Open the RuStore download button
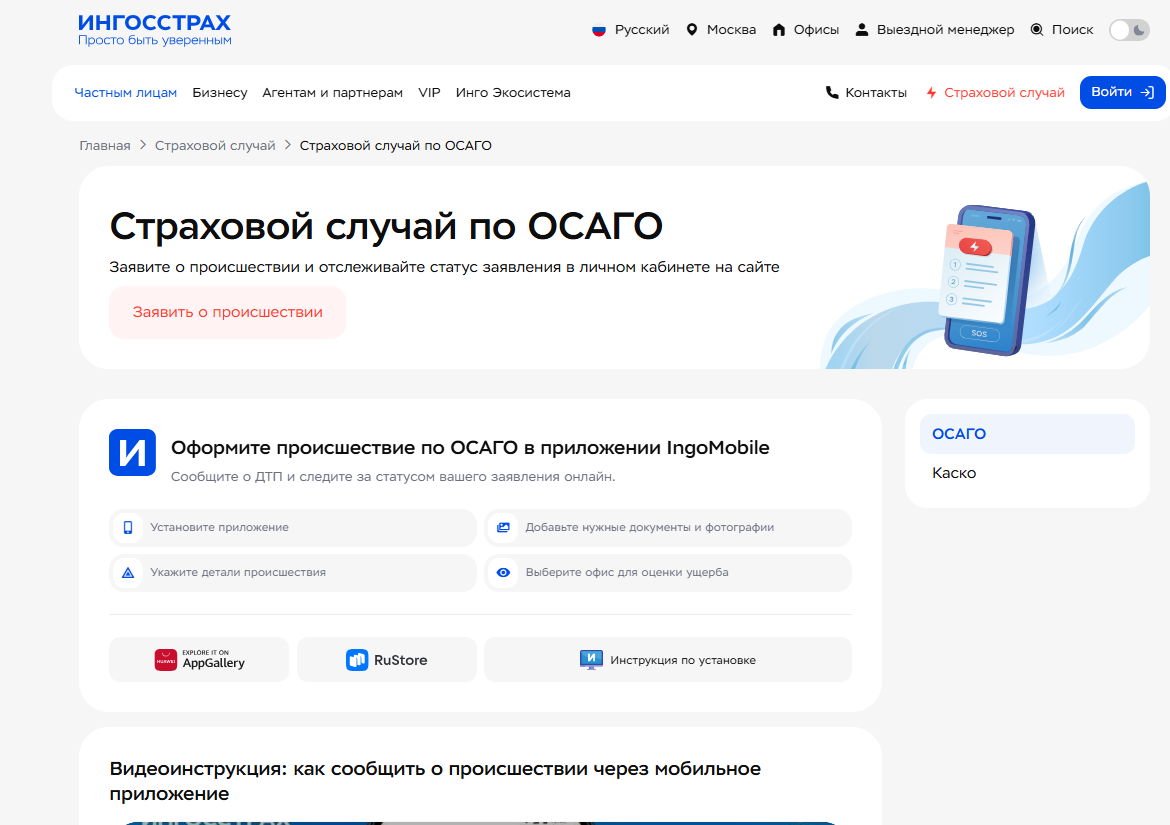 click(x=386, y=660)
